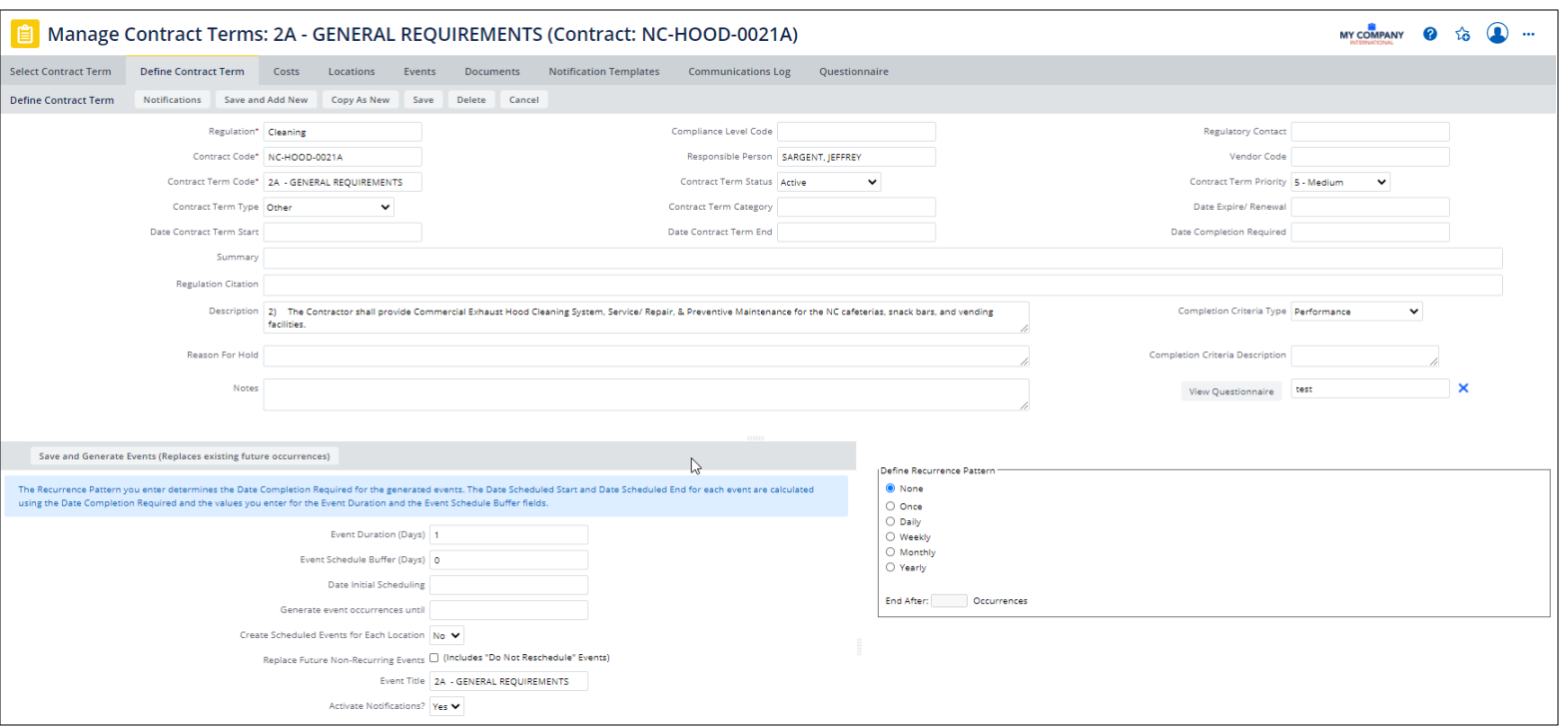
Task: Select the Weekly recurrence radio button
Action: 890,537
